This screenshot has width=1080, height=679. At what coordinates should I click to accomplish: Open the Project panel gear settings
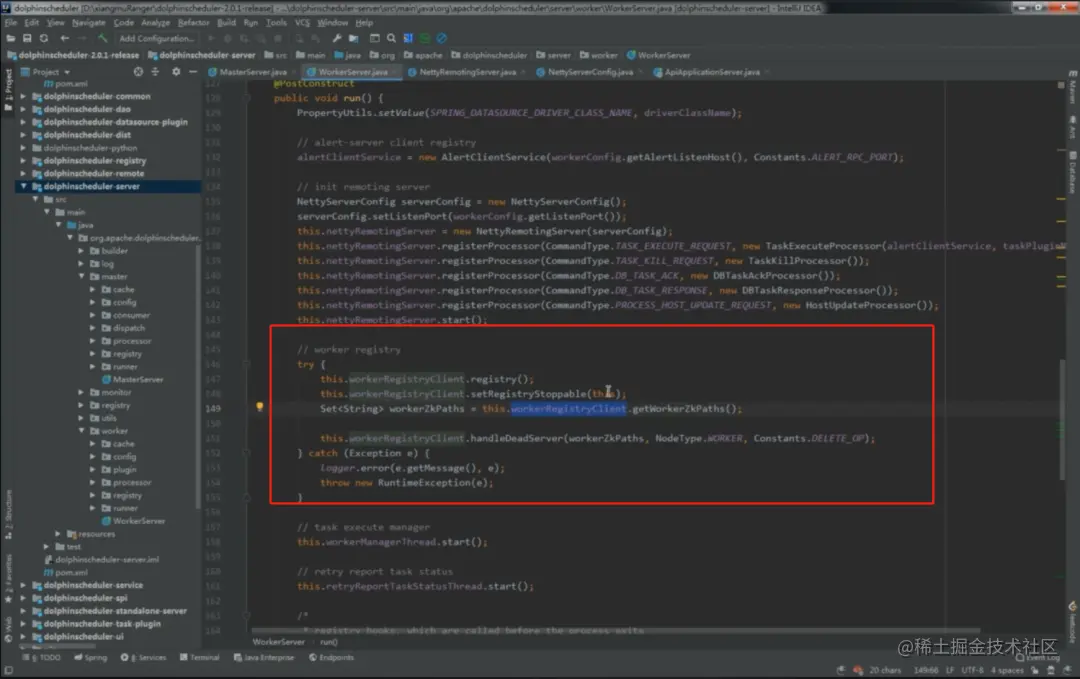pyautogui.click(x=176, y=72)
